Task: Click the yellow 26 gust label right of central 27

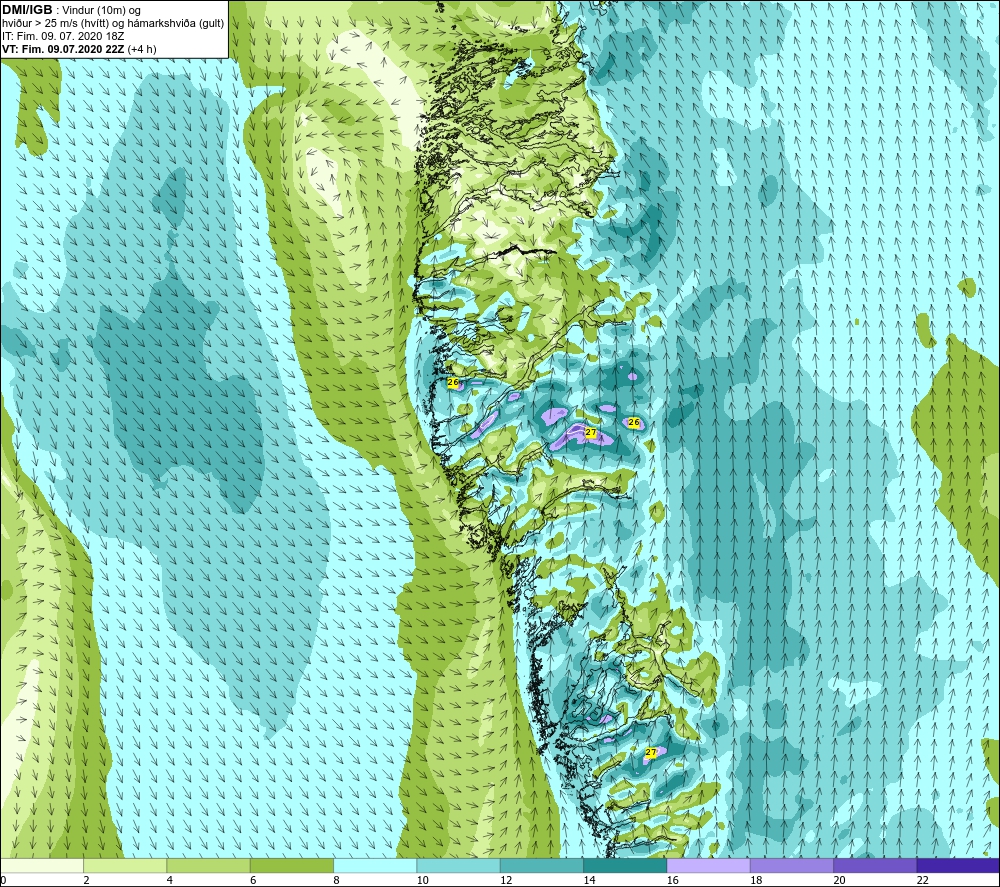Action: (x=633, y=422)
